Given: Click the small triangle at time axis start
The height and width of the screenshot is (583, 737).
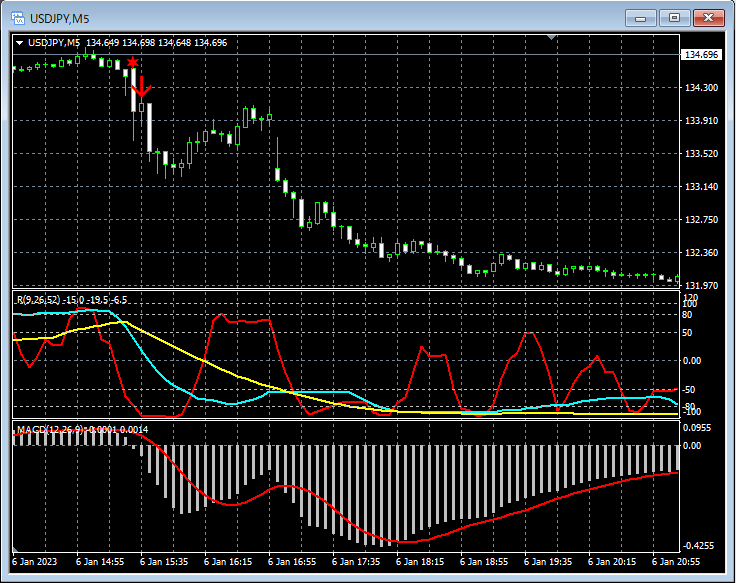Looking at the screenshot, I should (16, 551).
